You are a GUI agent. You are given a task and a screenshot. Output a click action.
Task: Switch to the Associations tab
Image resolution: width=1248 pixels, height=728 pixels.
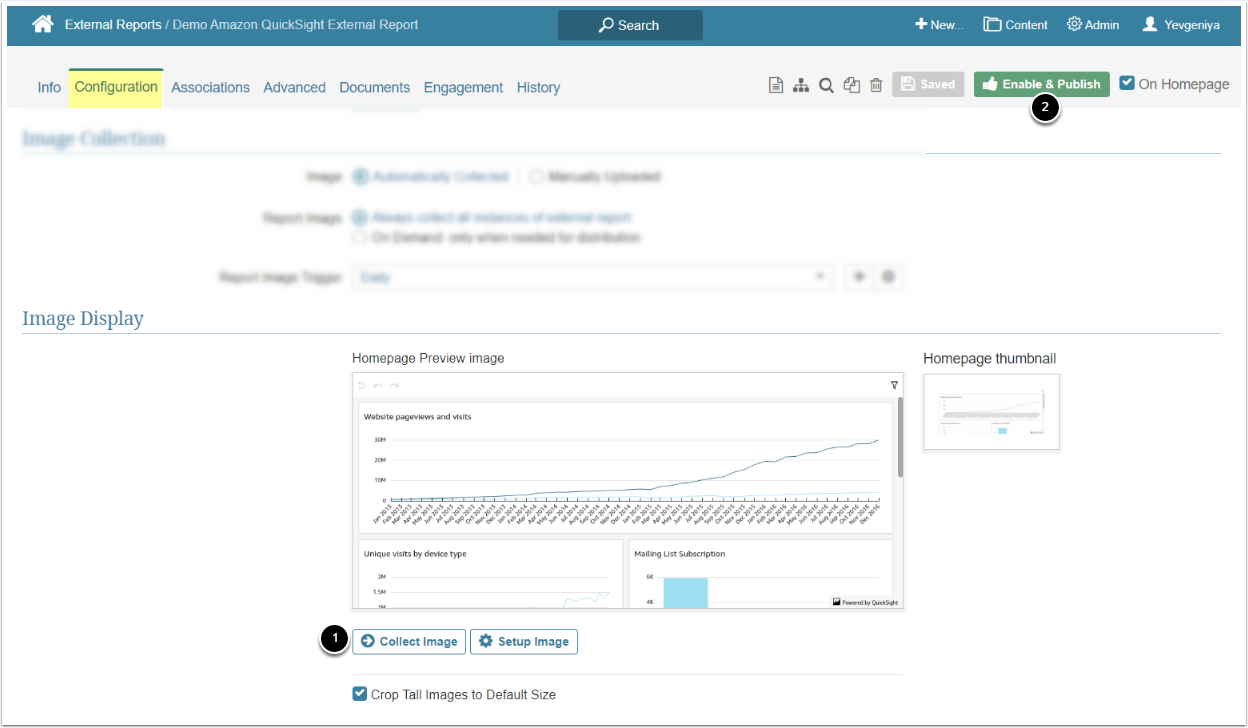(x=210, y=87)
